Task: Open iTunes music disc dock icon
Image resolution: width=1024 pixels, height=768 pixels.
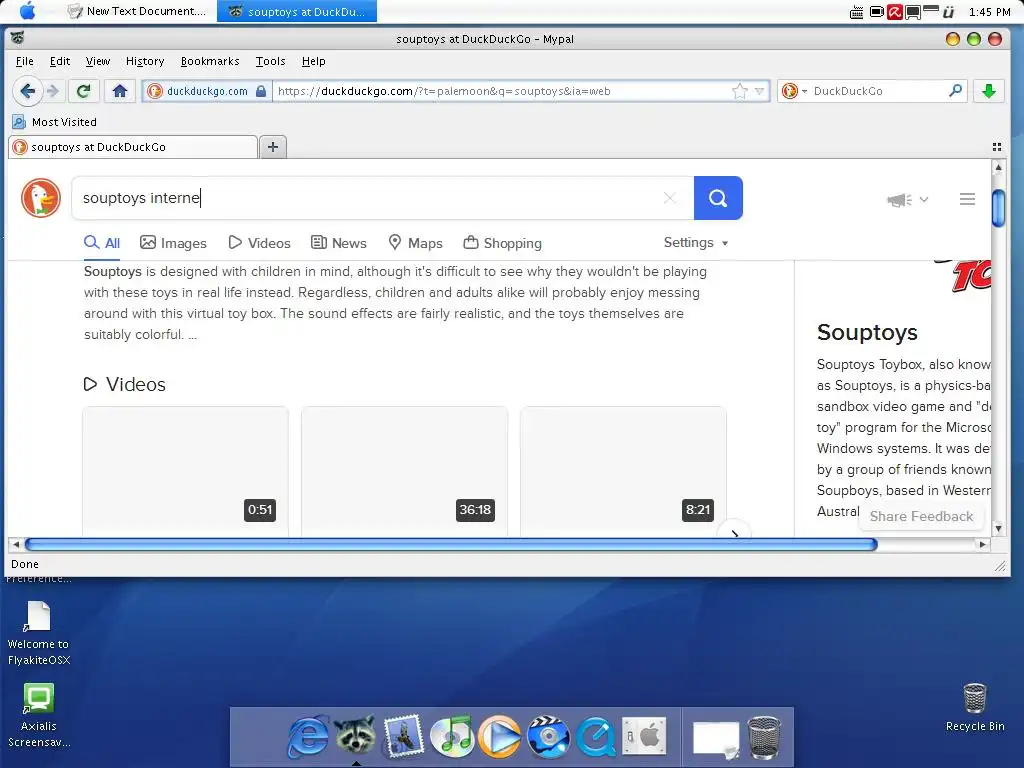Action: (452, 737)
